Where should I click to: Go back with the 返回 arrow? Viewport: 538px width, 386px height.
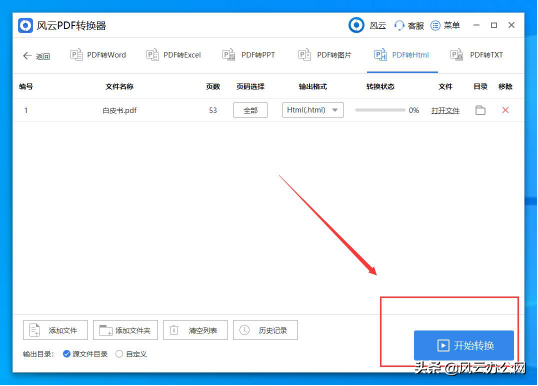click(36, 56)
